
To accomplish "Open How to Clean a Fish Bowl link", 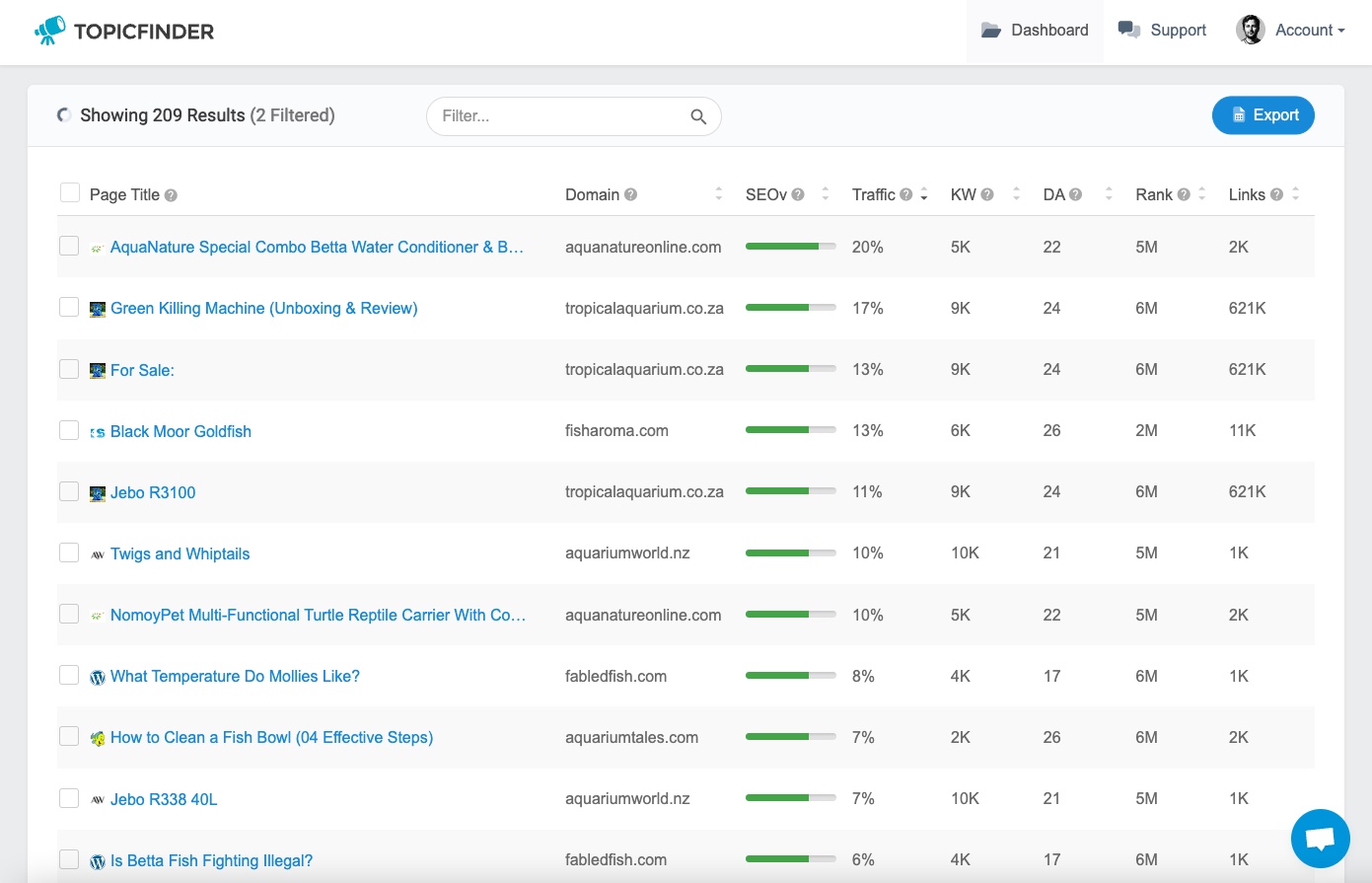I will pyautogui.click(x=271, y=737).
